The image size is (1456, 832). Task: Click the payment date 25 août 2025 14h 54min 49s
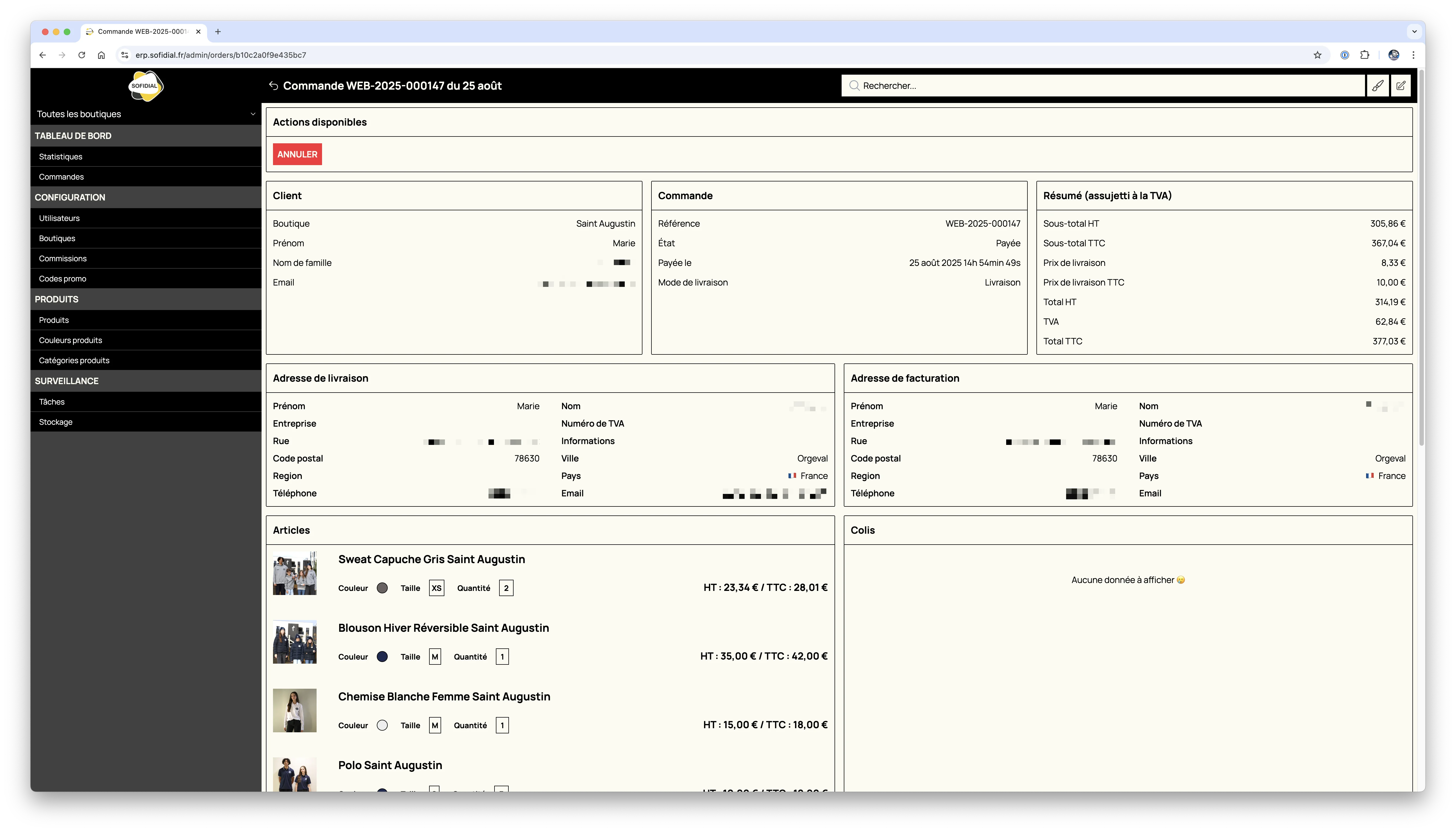coord(964,263)
